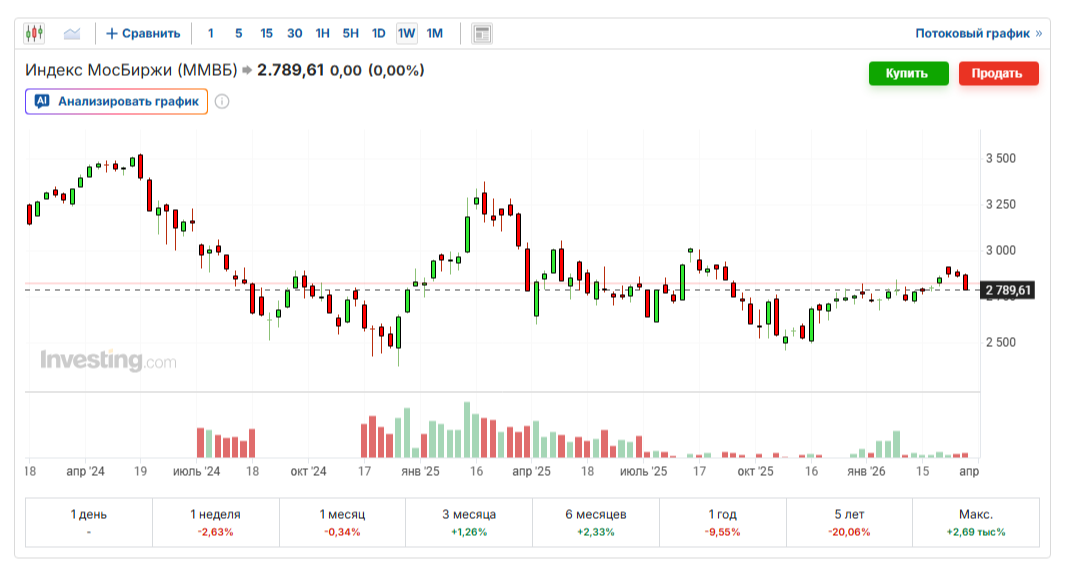
Task: Click the 2 500 price axis label
Action: pyautogui.click(x=1001, y=342)
